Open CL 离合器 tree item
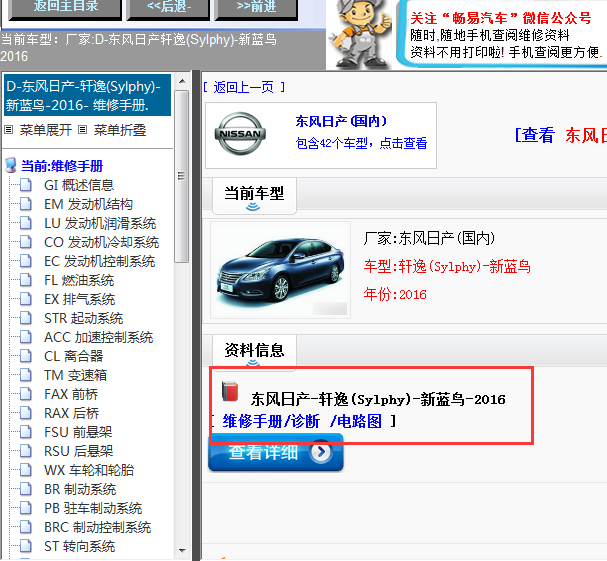This screenshot has height=561, width=607. coord(74,356)
